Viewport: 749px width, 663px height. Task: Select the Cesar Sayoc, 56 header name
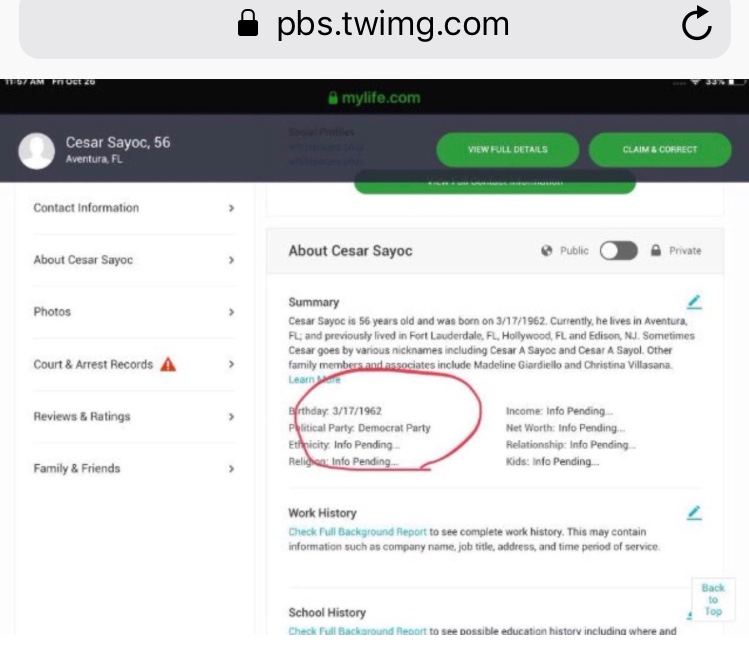(118, 142)
